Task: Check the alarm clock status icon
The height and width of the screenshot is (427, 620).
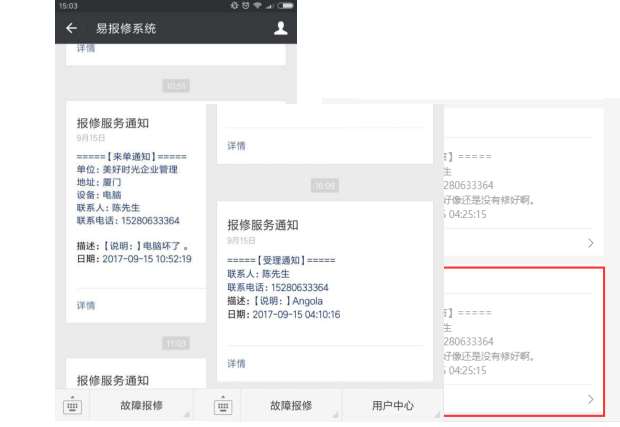Action: click(246, 6)
